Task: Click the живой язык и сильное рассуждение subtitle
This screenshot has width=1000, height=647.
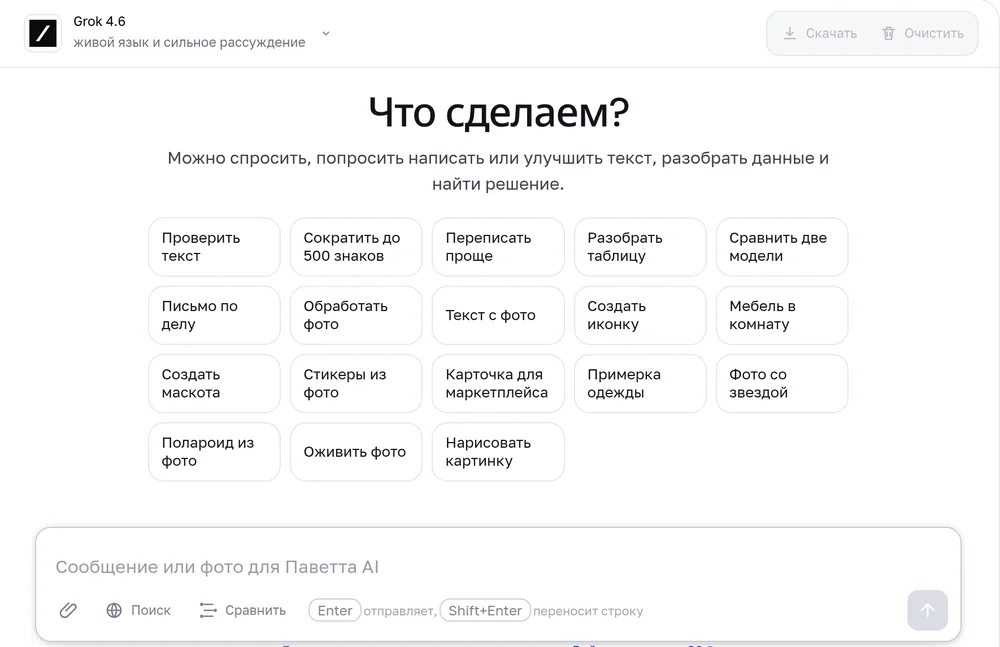Action: [189, 42]
